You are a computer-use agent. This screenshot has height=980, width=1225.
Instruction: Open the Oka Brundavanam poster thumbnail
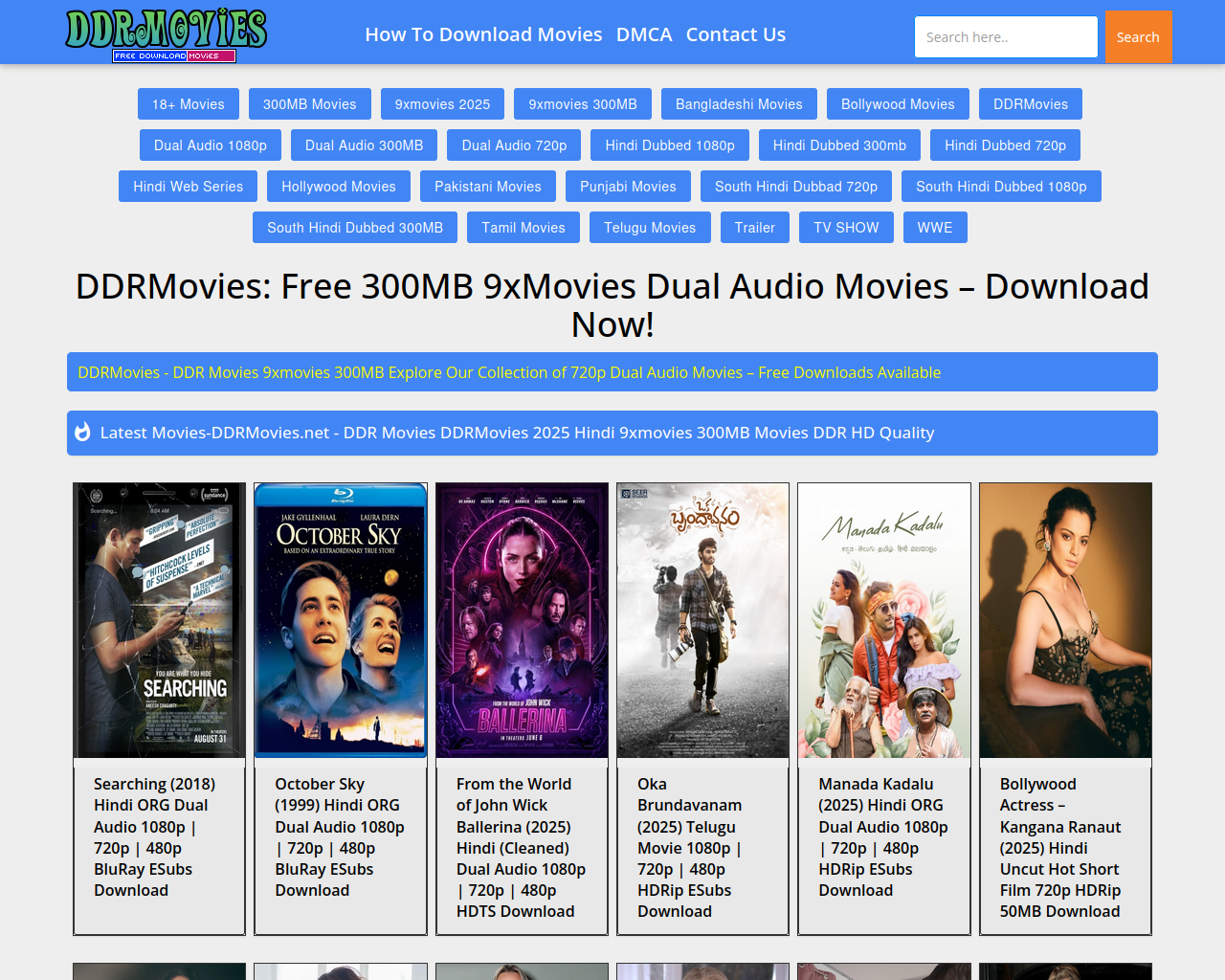click(x=703, y=621)
